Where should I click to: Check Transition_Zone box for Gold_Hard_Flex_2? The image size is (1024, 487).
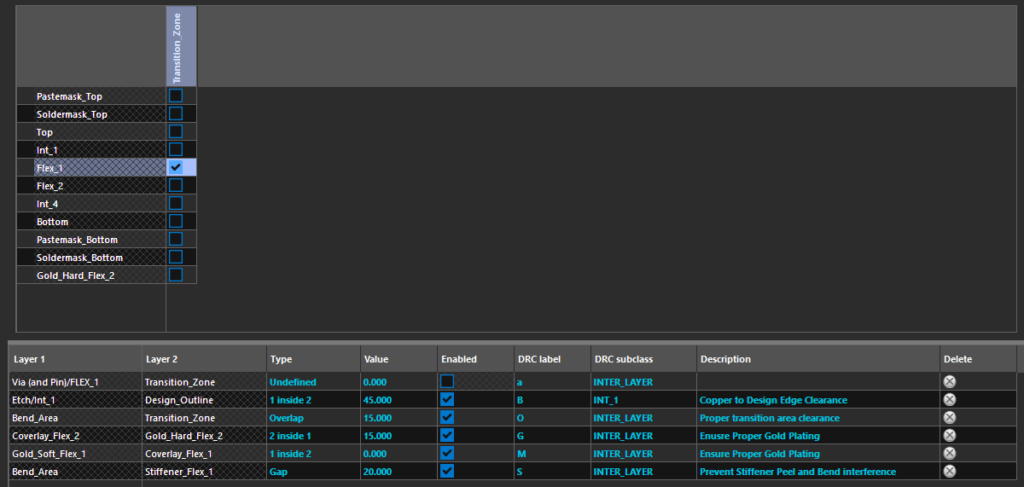click(176, 275)
